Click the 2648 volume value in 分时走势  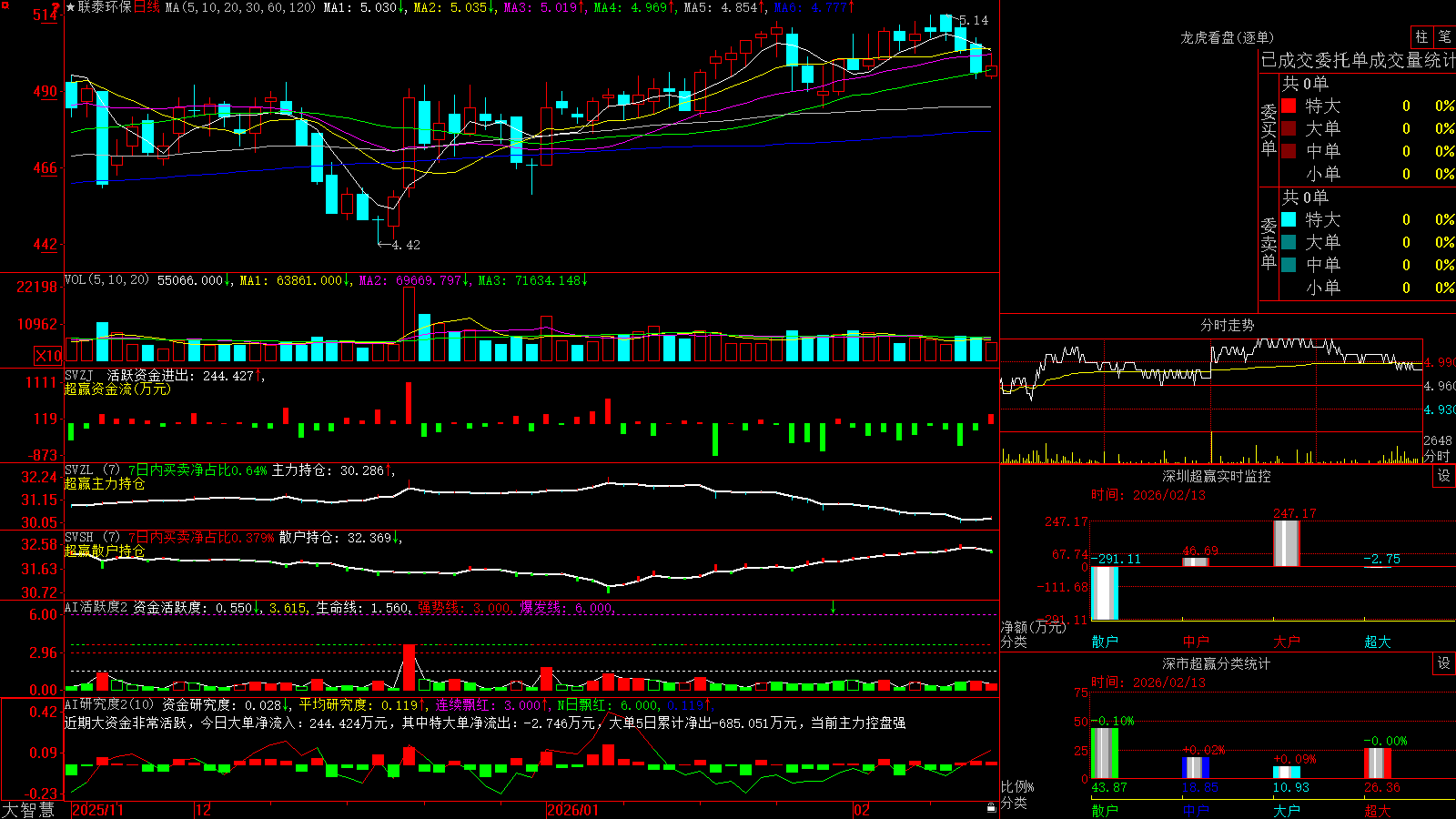[1438, 440]
